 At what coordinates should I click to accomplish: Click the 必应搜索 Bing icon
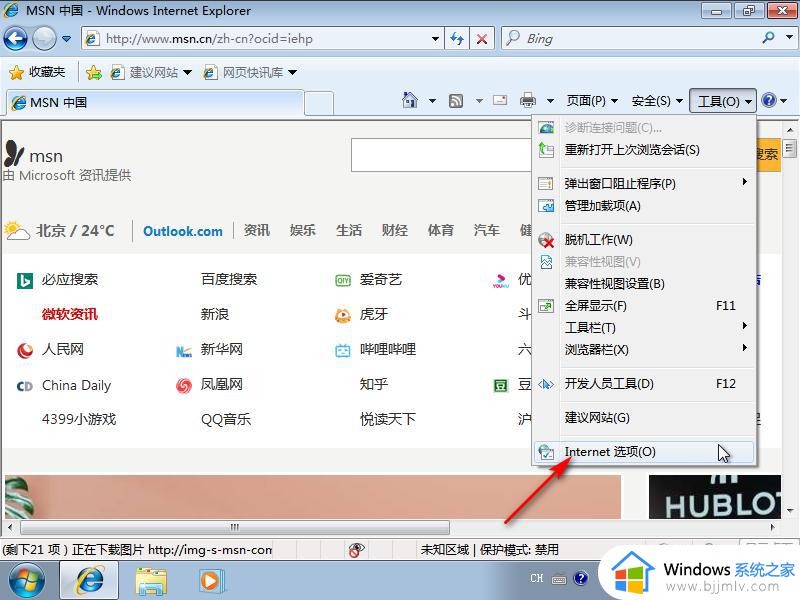(x=25, y=281)
